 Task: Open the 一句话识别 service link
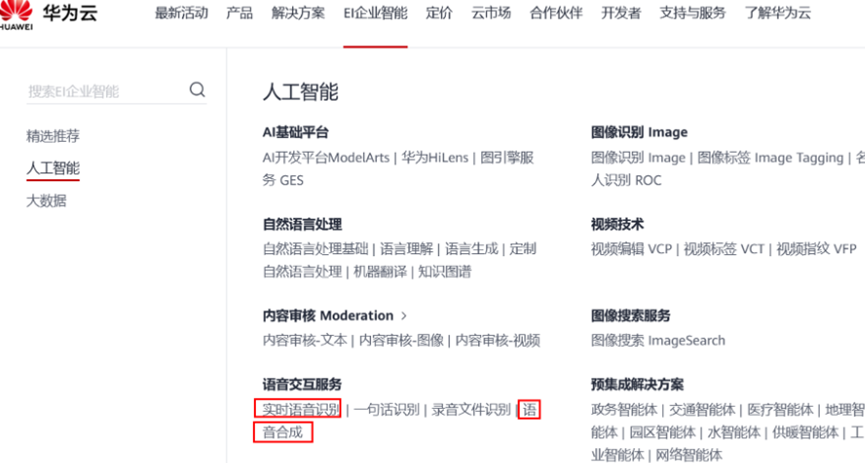point(386,409)
